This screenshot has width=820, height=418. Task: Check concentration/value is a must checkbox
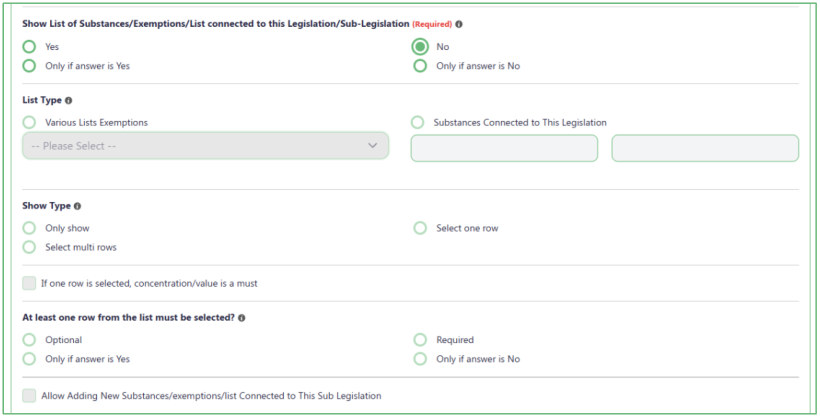tap(29, 284)
